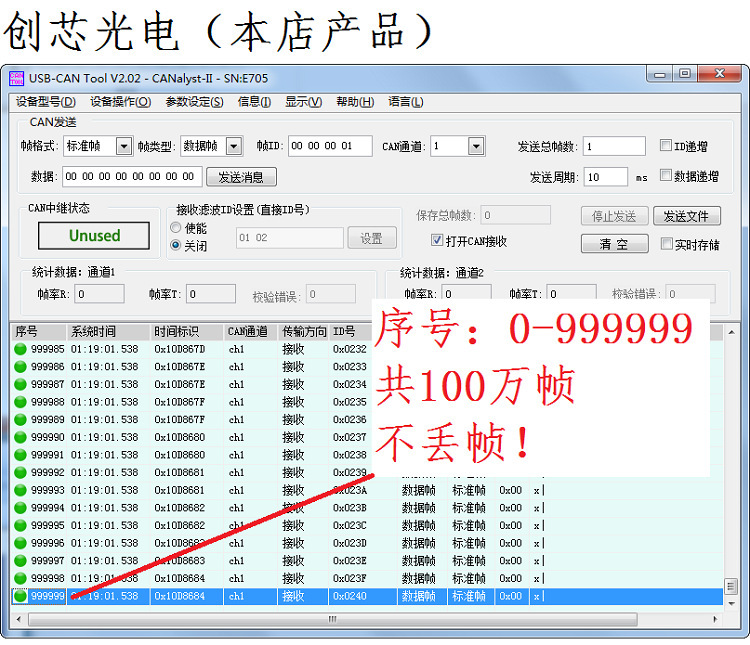Open the 显示(V) menu
This screenshot has height=645, width=750.
303,102
